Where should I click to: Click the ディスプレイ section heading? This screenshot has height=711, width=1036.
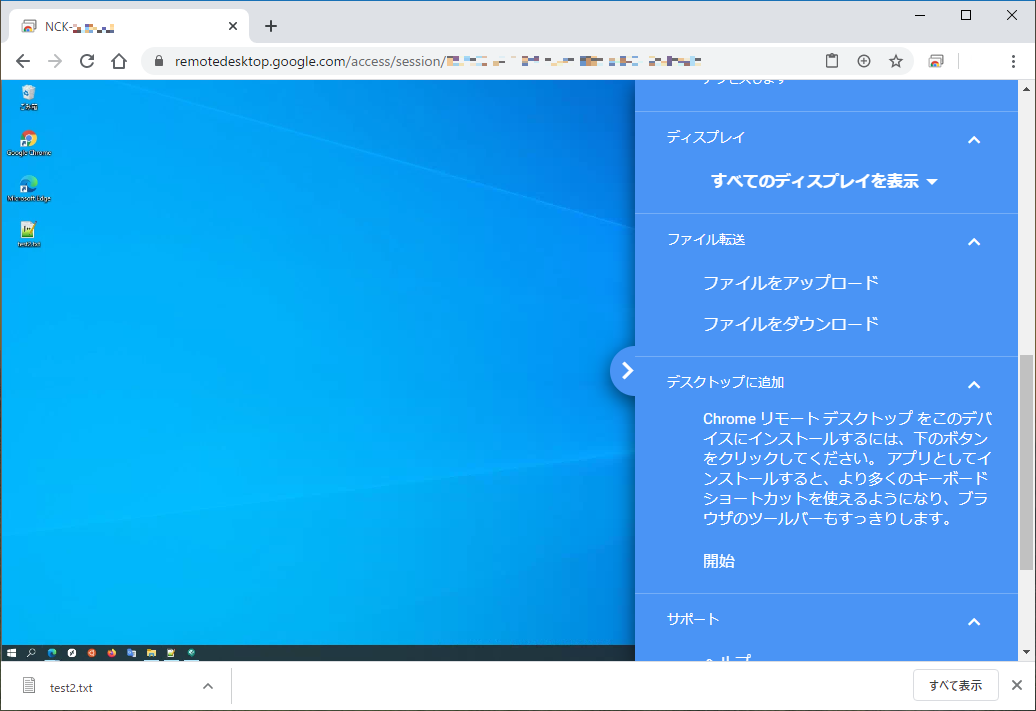tap(706, 137)
